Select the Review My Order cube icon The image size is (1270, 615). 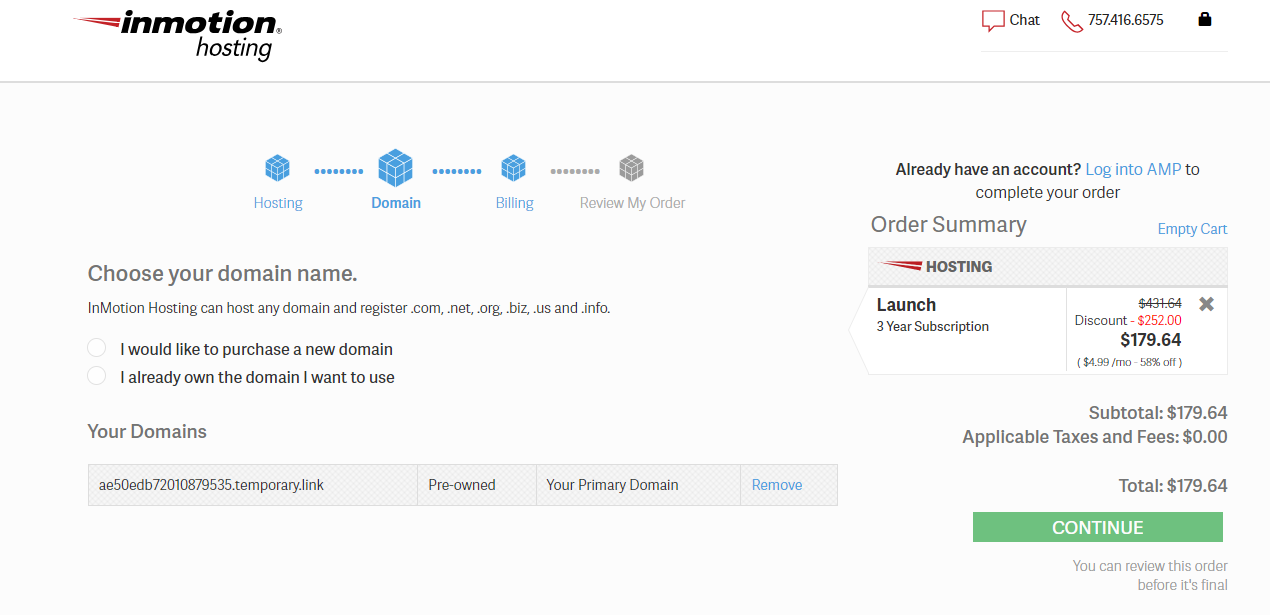[631, 167]
